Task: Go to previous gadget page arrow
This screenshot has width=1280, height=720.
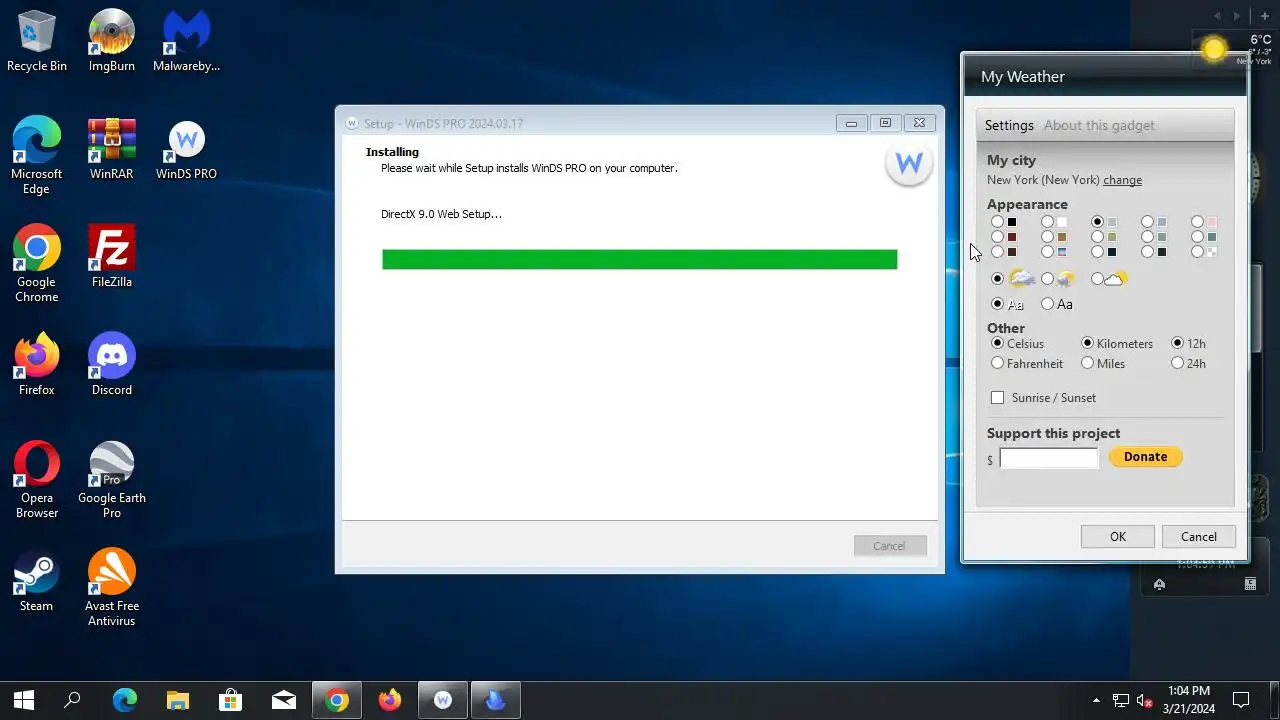Action: coord(1218,16)
